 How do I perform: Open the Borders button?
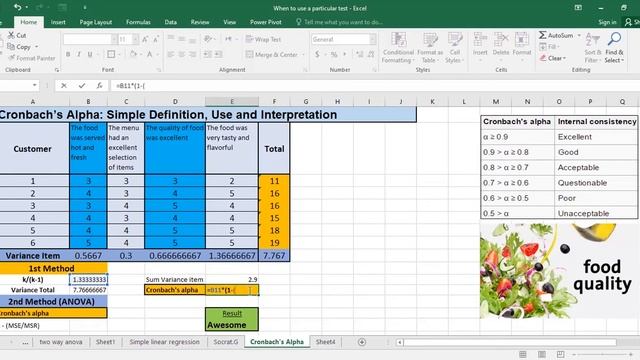coord(111,54)
